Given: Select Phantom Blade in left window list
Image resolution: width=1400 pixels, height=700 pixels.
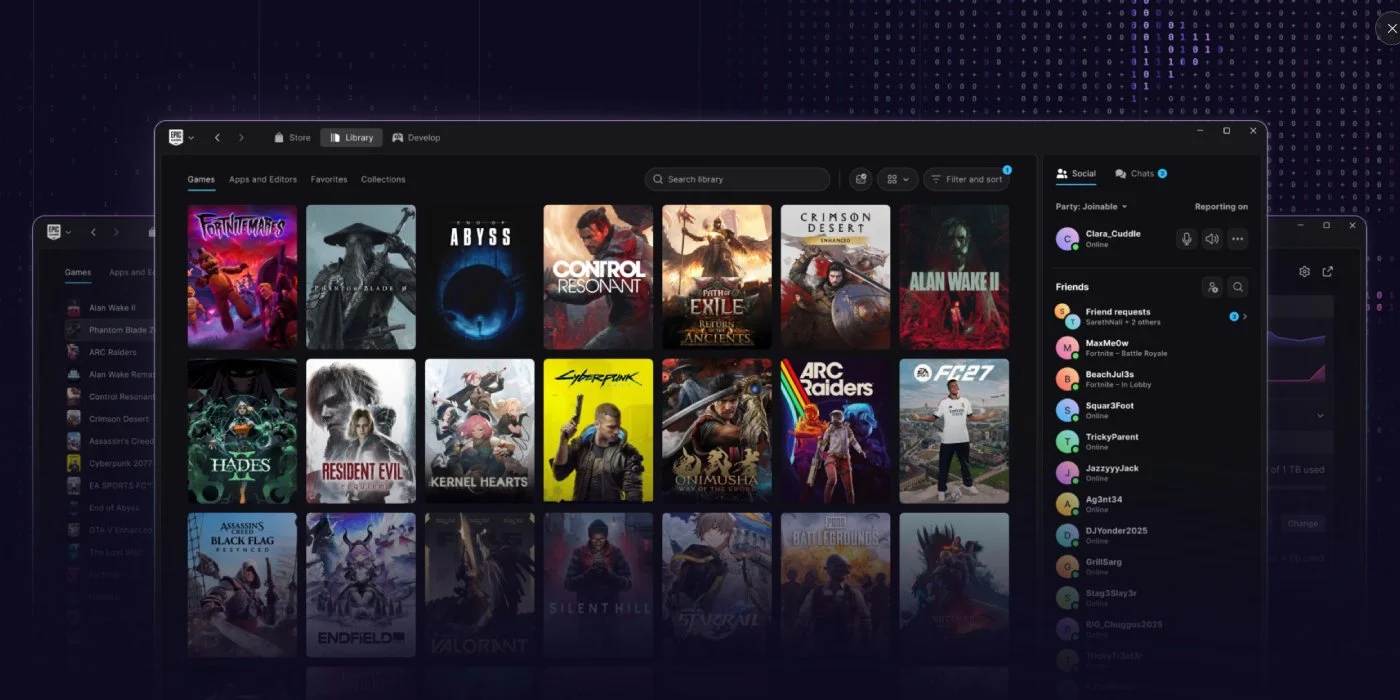Looking at the screenshot, I should (109, 330).
